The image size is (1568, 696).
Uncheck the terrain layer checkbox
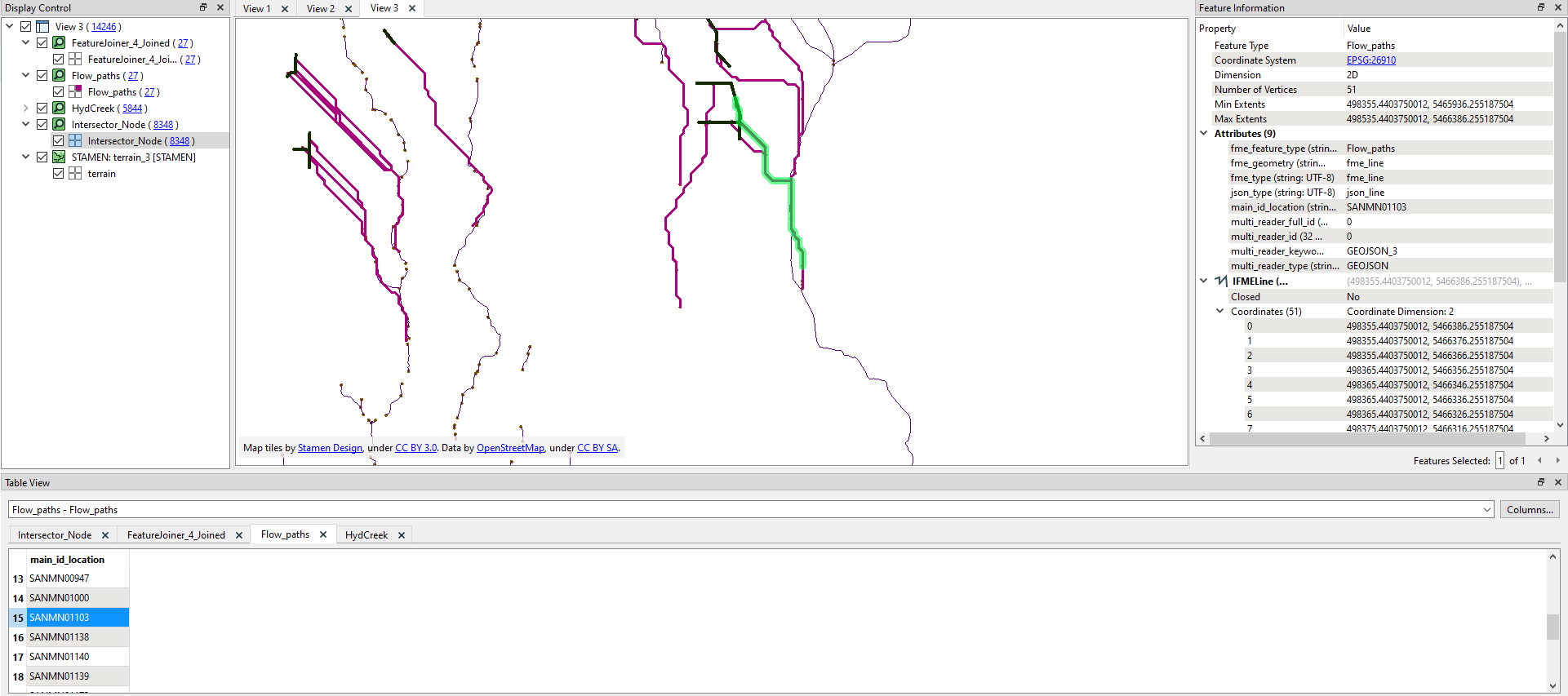(59, 174)
